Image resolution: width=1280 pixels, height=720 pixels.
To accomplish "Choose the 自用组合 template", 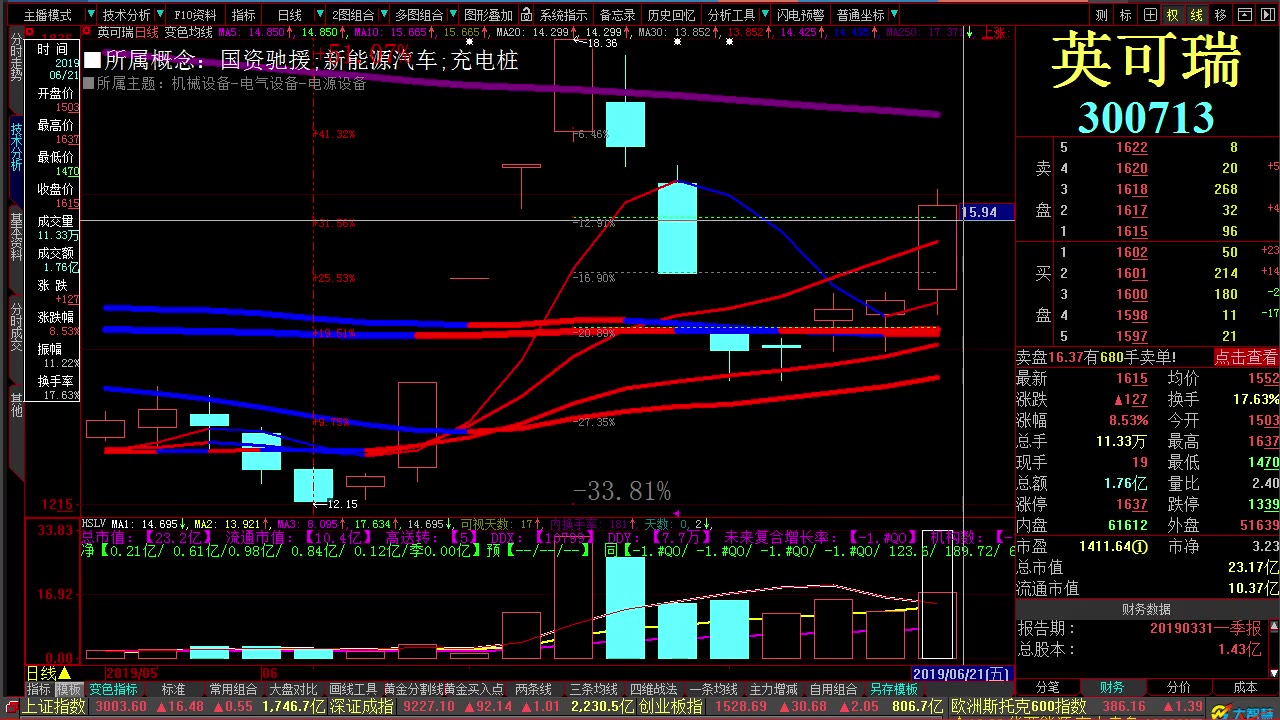I will coord(833,690).
